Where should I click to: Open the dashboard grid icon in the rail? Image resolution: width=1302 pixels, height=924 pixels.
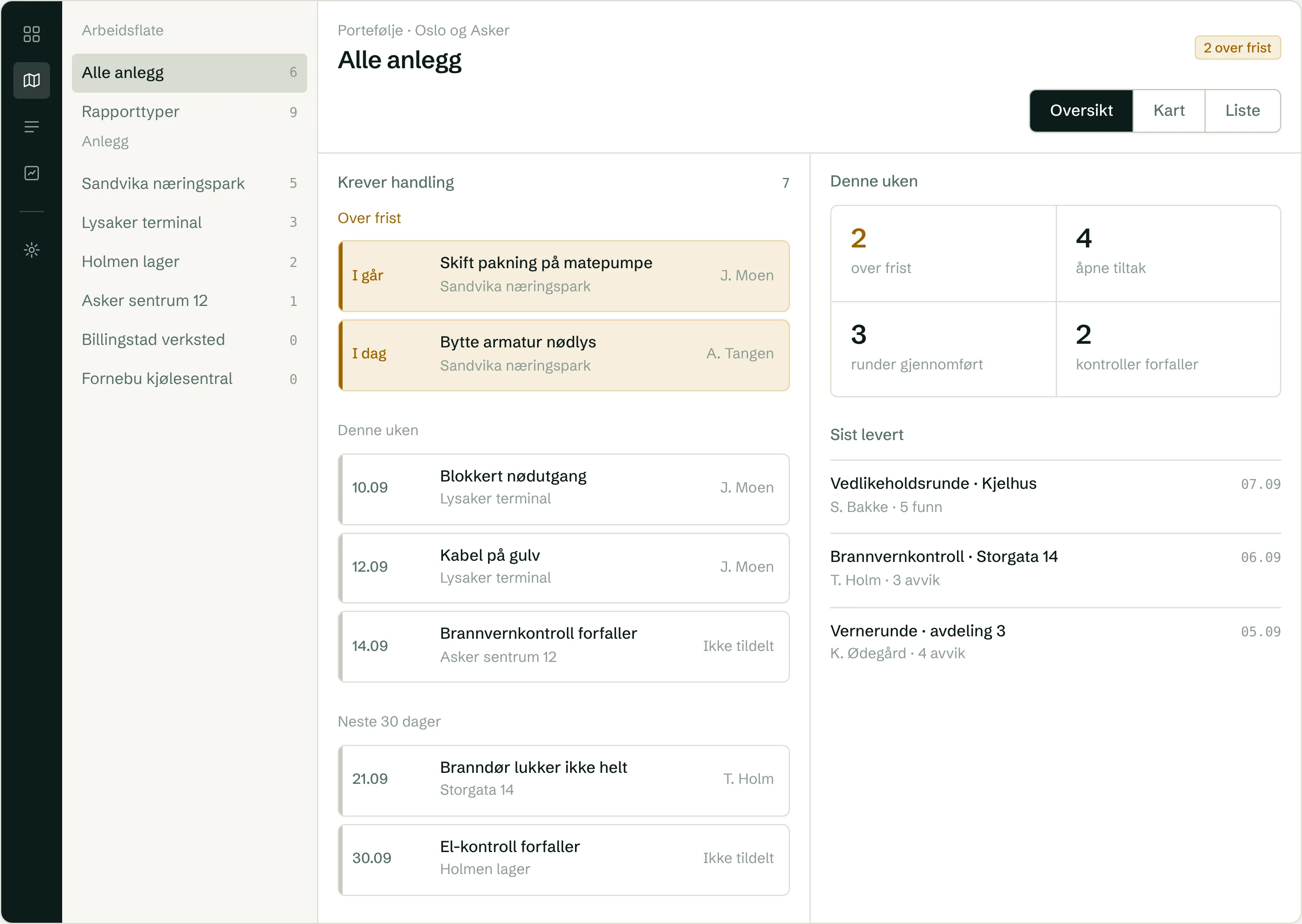click(x=31, y=34)
